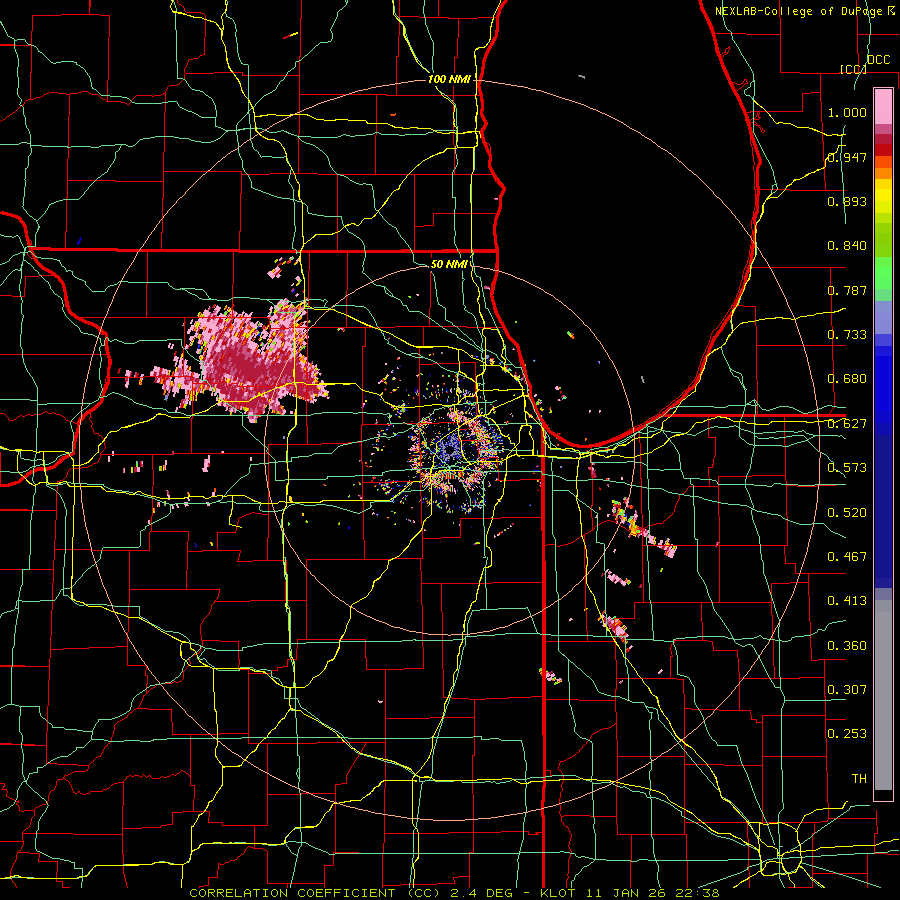Click the NEXLAB-College of DuPage label
The height and width of the screenshot is (900, 900).
(x=798, y=11)
